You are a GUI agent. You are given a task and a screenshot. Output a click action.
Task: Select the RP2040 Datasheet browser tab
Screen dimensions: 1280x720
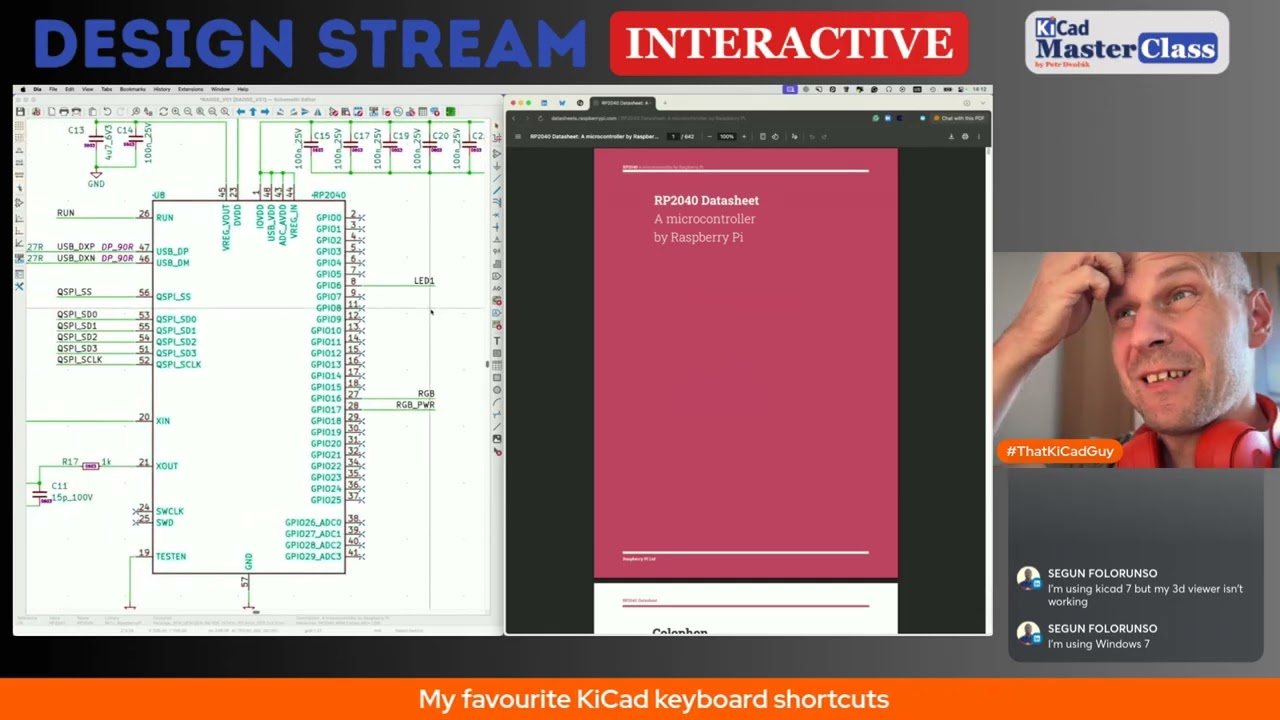[623, 103]
